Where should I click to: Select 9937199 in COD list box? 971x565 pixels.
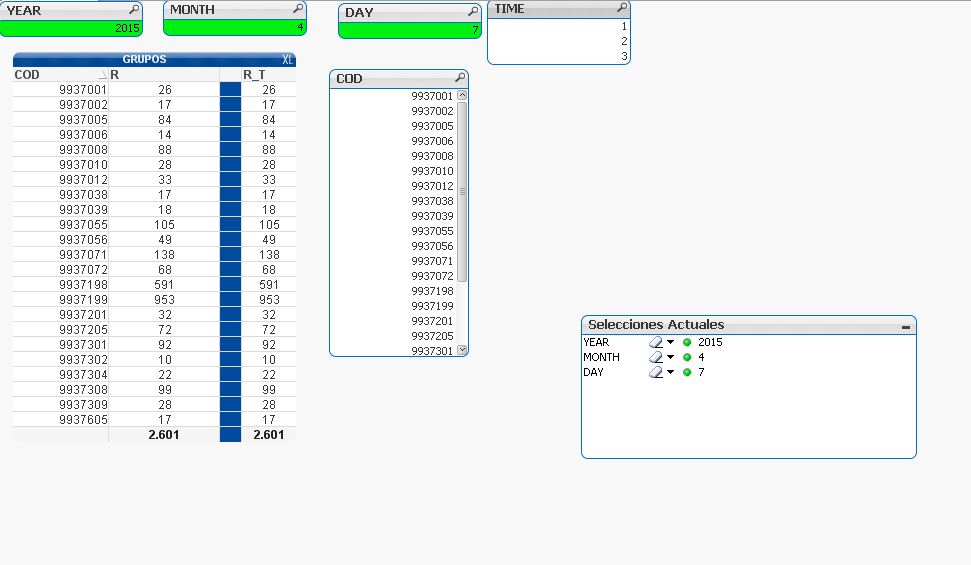point(394,306)
